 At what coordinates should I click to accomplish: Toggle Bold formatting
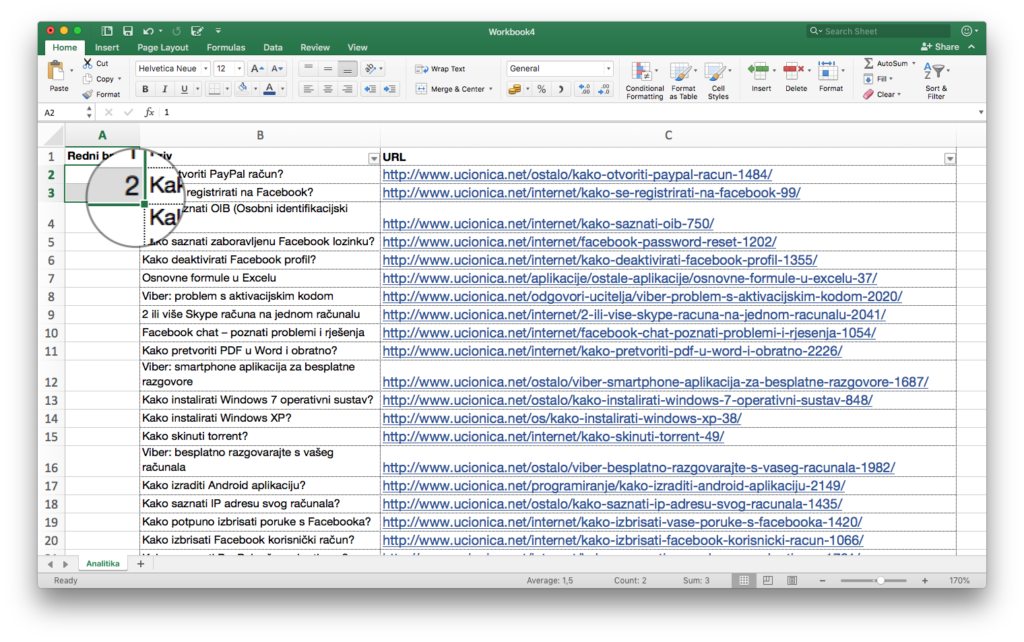(x=147, y=89)
